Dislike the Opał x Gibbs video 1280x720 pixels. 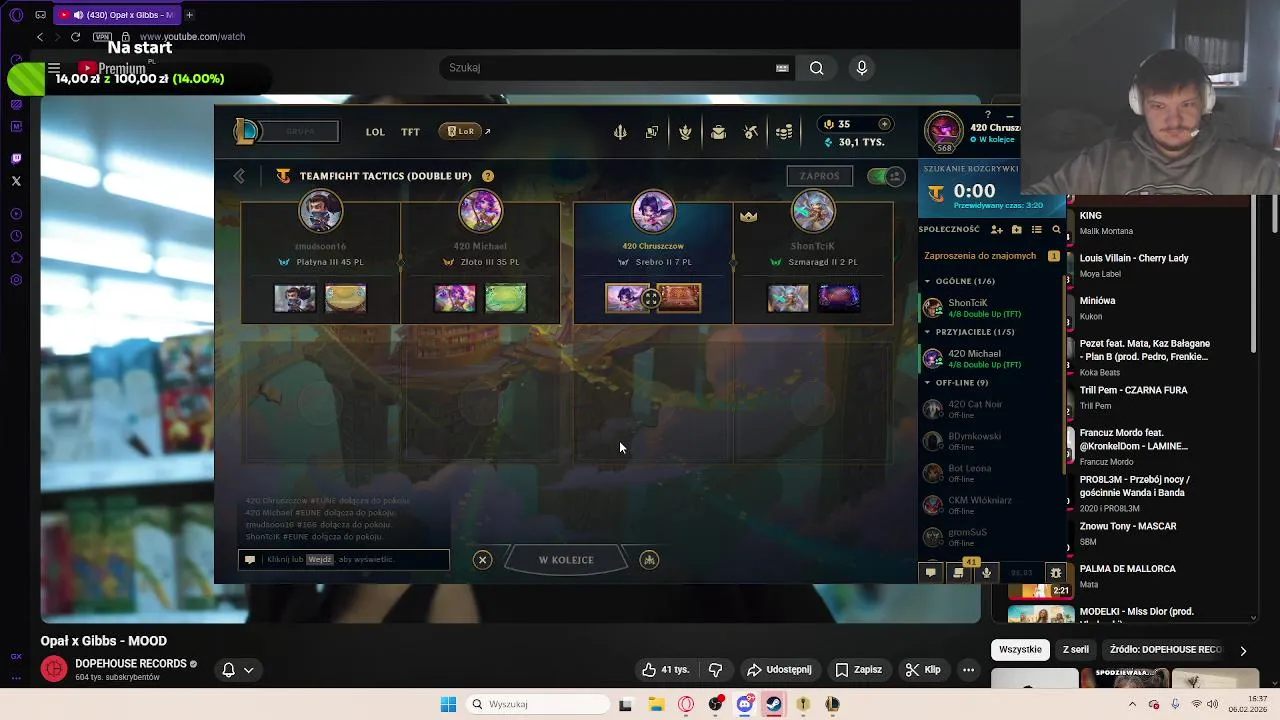click(716, 670)
